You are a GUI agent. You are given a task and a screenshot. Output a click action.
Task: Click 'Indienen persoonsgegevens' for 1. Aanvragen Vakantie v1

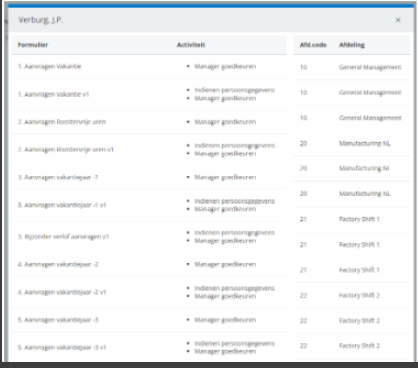pyautogui.click(x=235, y=90)
